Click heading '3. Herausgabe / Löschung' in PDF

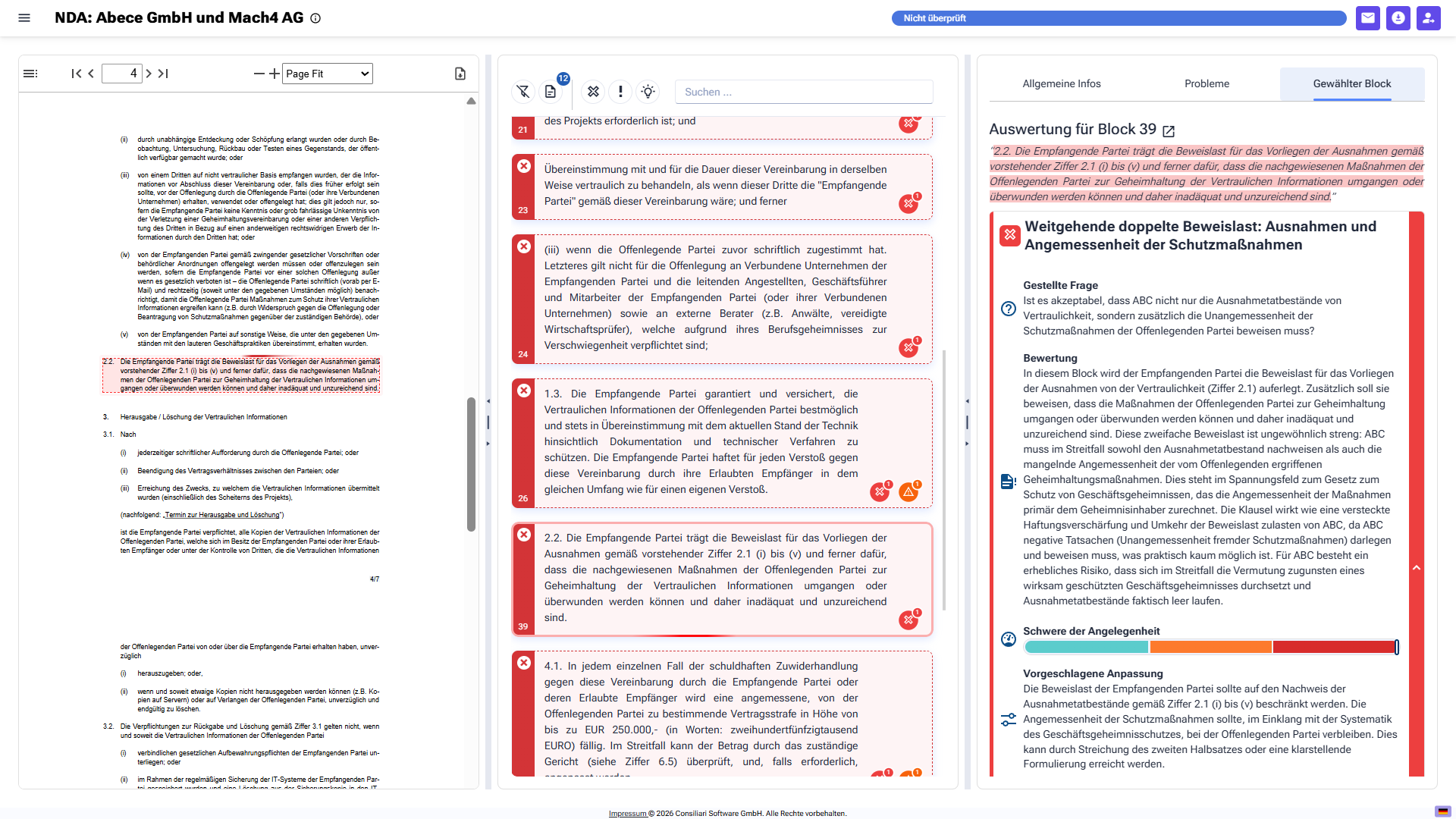coord(195,417)
